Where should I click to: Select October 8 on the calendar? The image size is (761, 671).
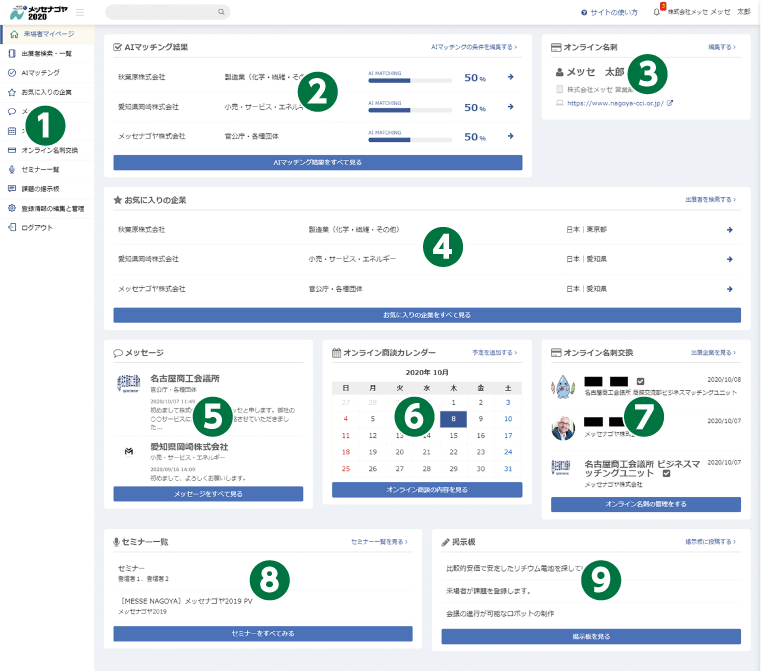454,419
